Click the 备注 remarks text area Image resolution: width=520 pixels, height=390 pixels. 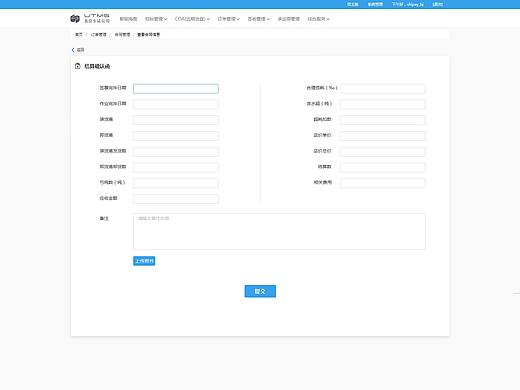pos(279,231)
